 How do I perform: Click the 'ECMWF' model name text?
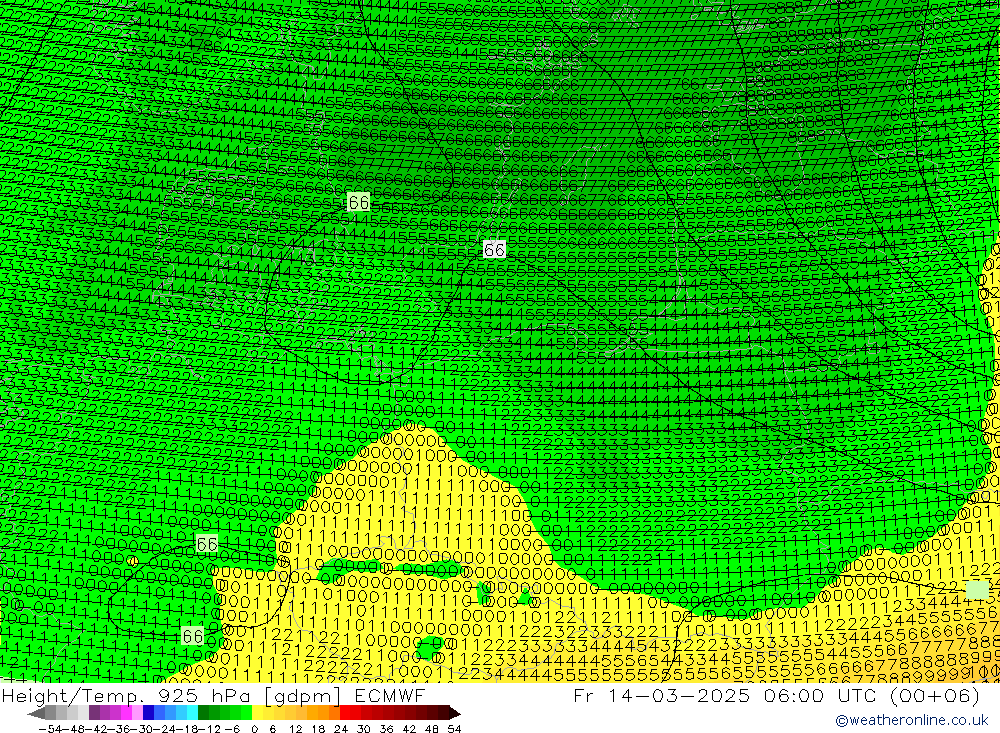point(390,695)
